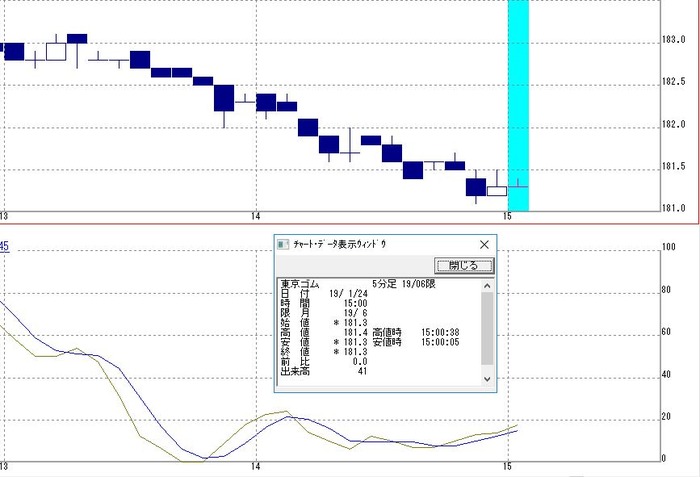The image size is (700, 477).
Task: Click the 15 time label under indicator chart
Action: tap(507, 466)
